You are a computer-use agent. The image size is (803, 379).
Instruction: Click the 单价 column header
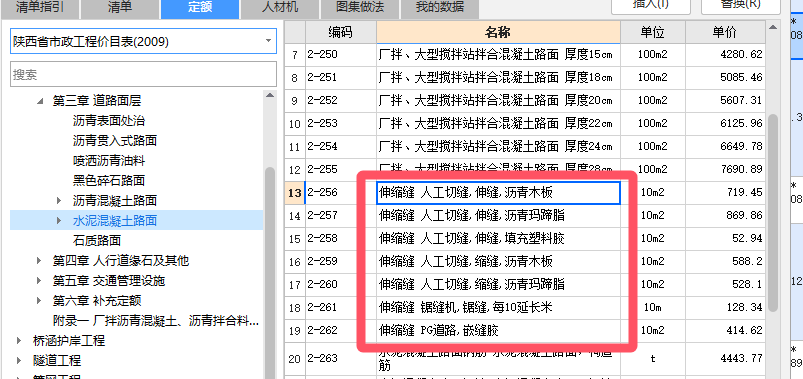coord(725,32)
